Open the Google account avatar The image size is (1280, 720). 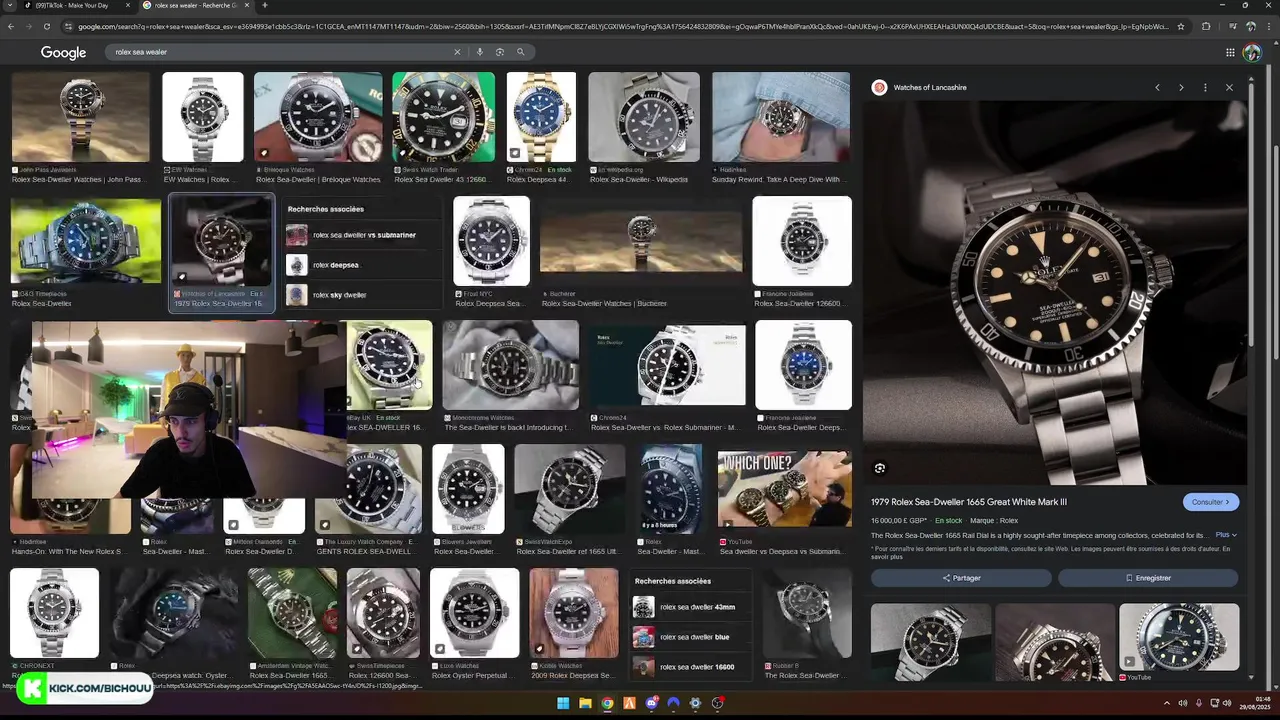tap(1252, 52)
